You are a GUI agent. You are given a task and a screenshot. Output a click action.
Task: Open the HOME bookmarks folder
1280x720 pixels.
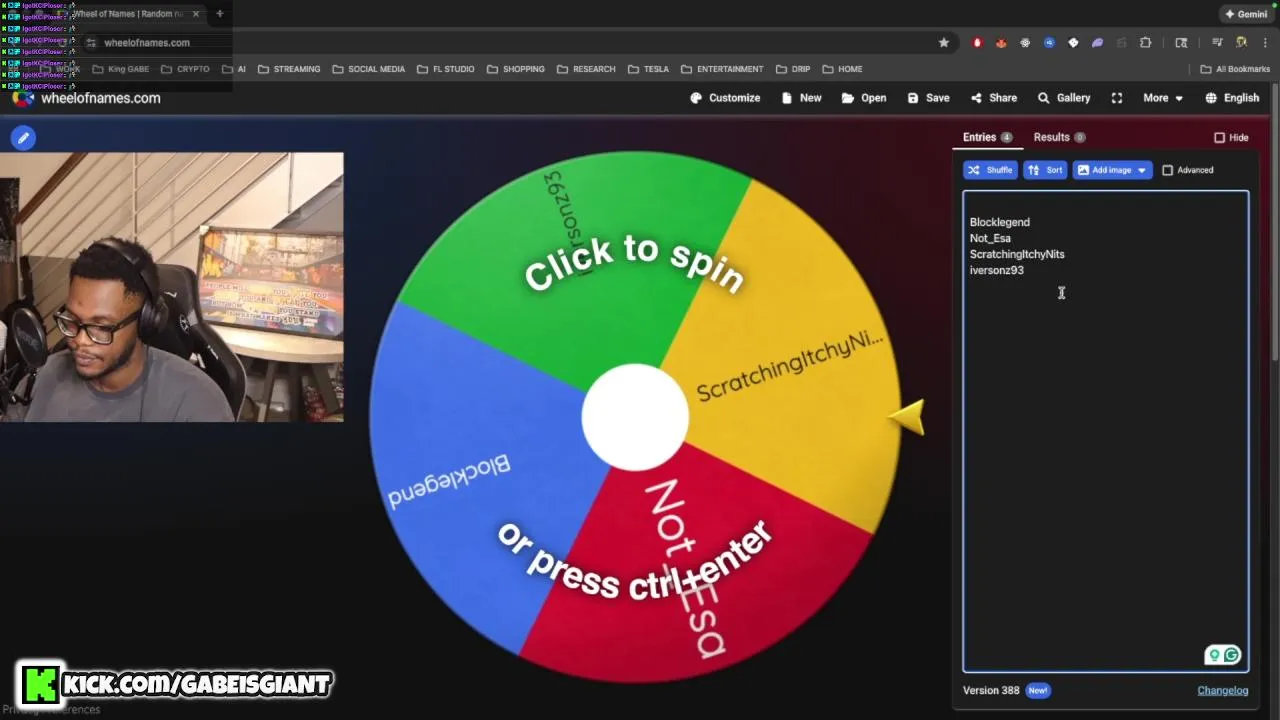click(x=842, y=69)
